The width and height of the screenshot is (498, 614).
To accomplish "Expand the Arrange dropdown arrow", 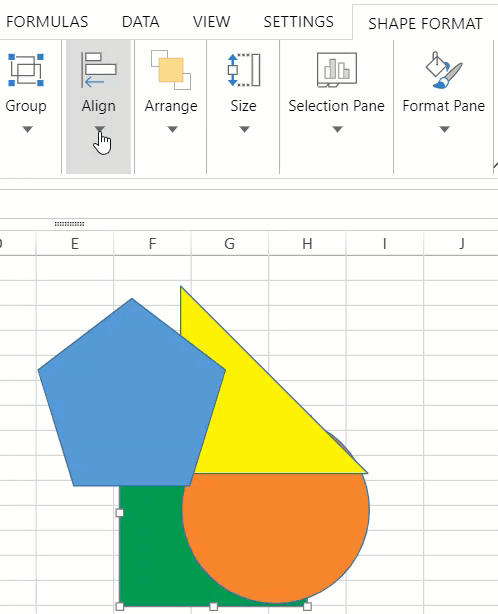I will (x=172, y=129).
